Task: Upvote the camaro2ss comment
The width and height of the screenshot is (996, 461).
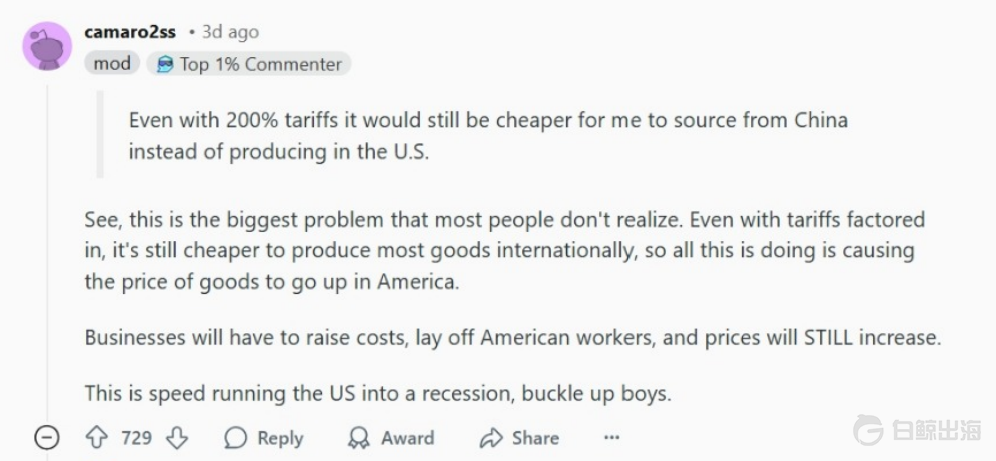Action: pos(97,438)
